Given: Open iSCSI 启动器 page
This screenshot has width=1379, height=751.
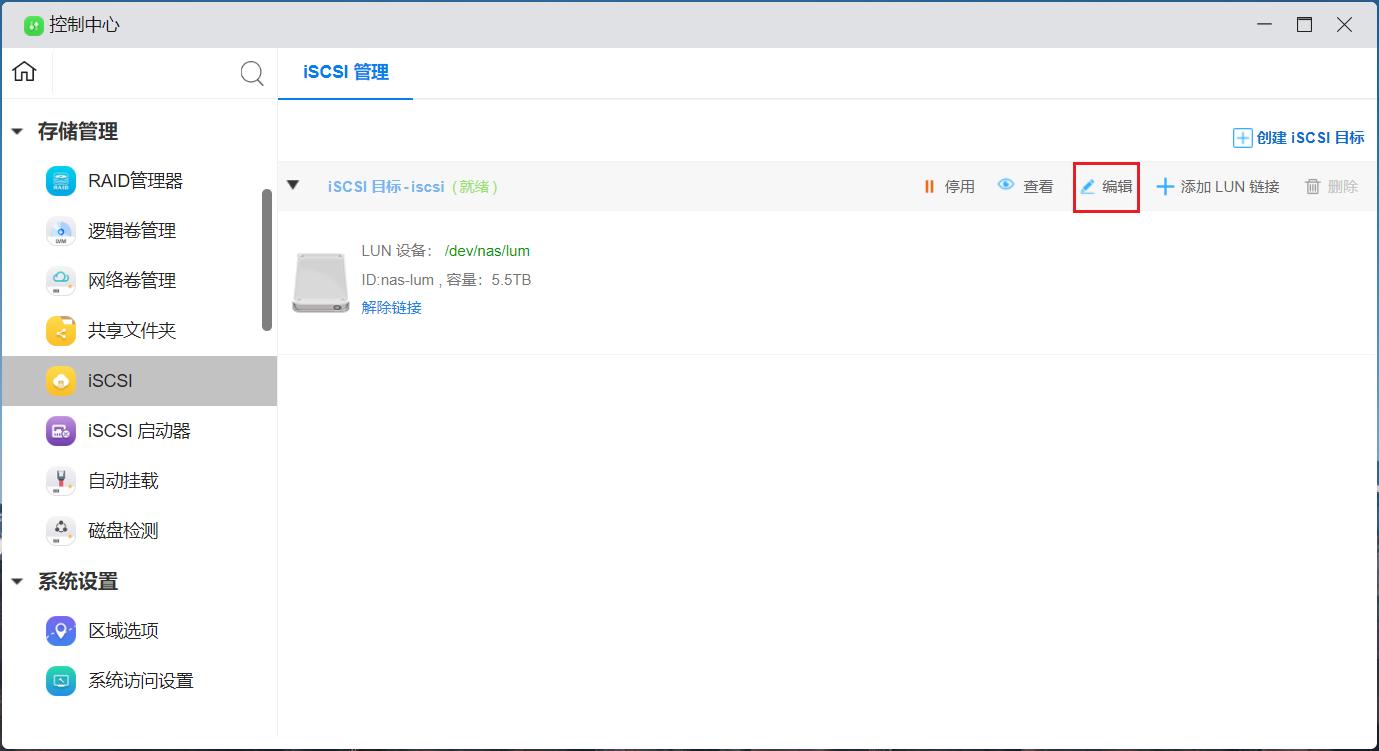Looking at the screenshot, I should [x=138, y=431].
